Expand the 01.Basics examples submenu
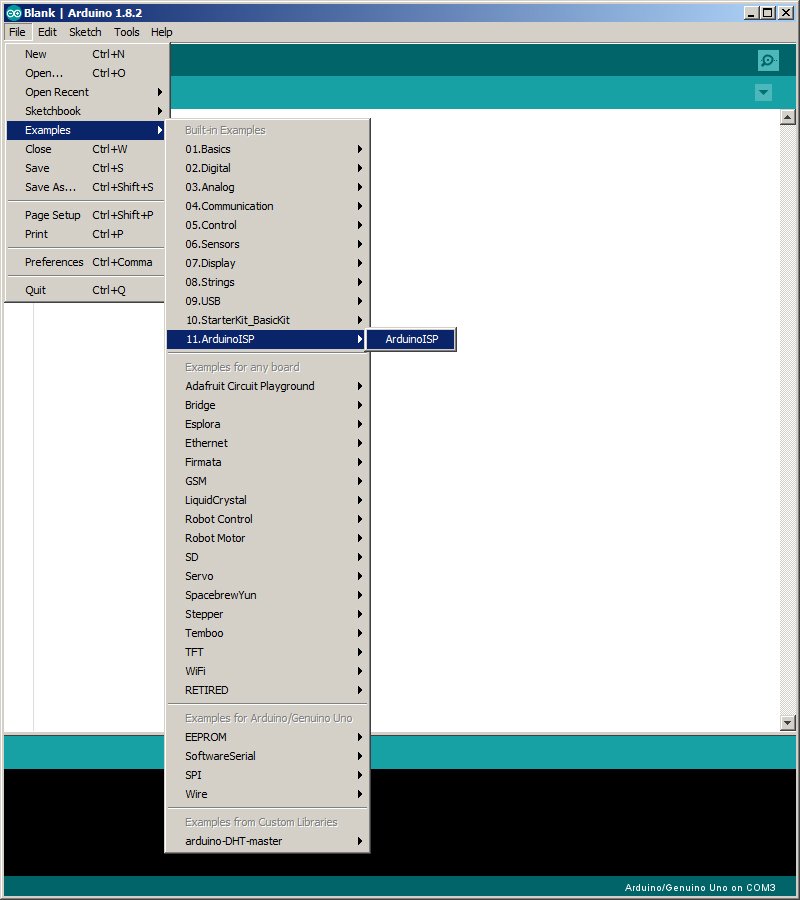The width and height of the screenshot is (800, 900). pos(267,149)
